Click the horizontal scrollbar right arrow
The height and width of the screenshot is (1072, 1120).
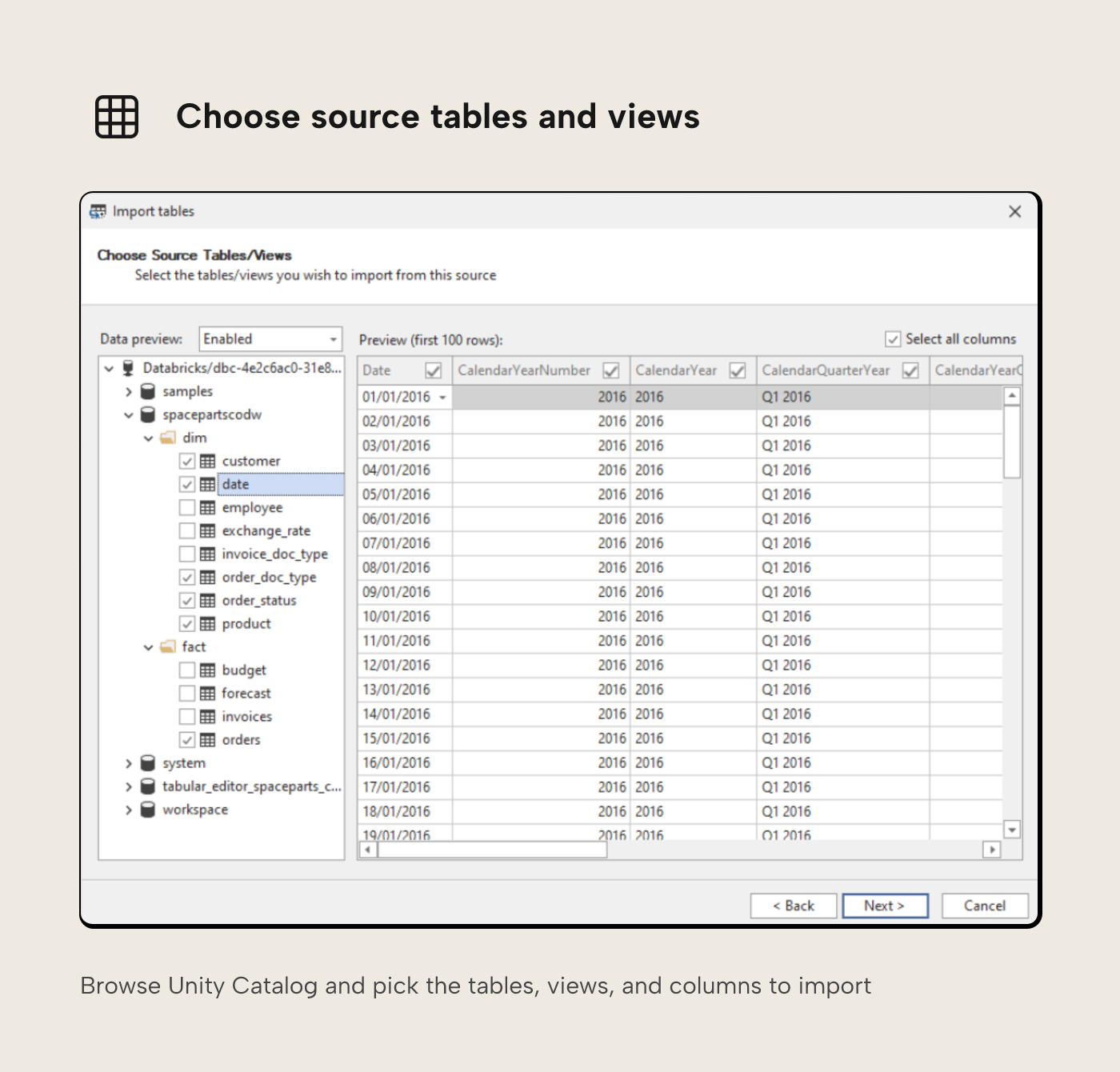pyautogui.click(x=992, y=850)
